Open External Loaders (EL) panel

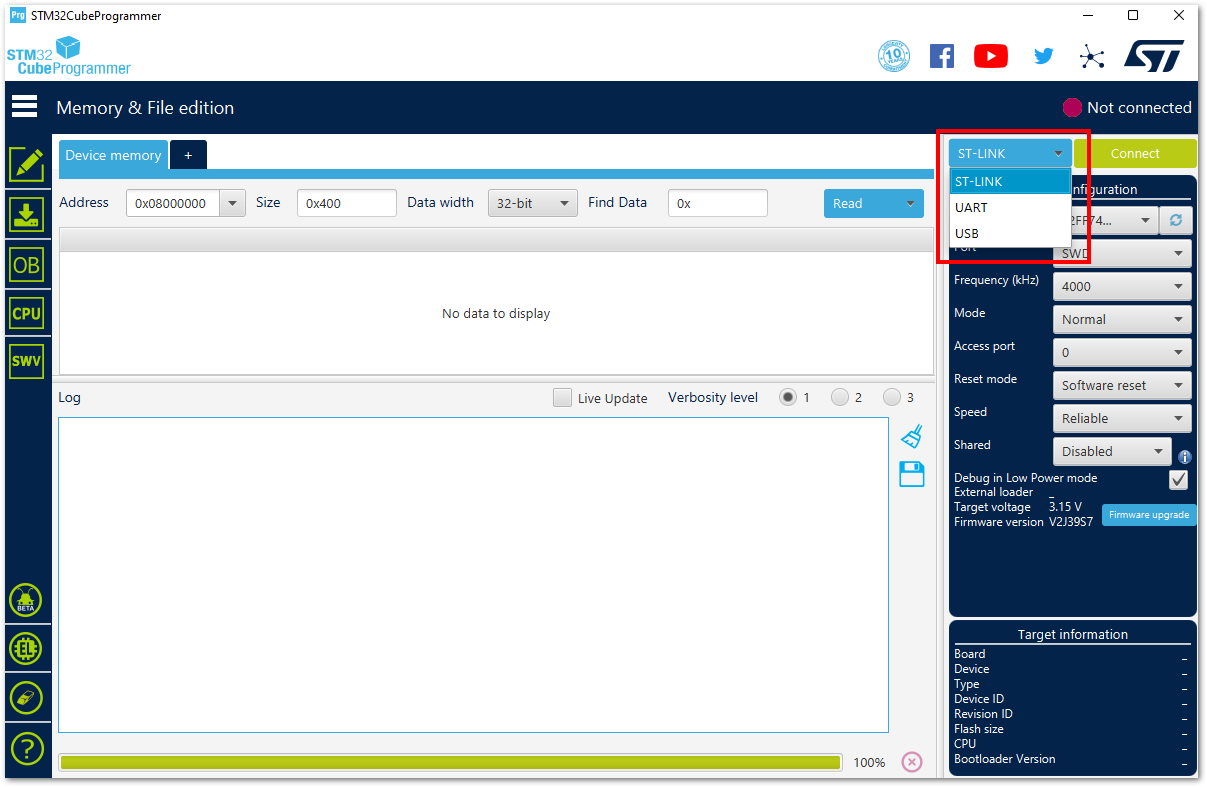(x=26, y=649)
